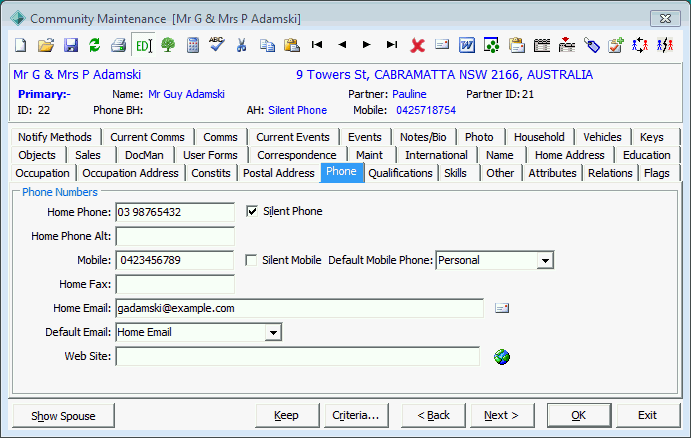Image resolution: width=691 pixels, height=438 pixels.
Task: Run the ABC spell check icon
Action: 217,45
